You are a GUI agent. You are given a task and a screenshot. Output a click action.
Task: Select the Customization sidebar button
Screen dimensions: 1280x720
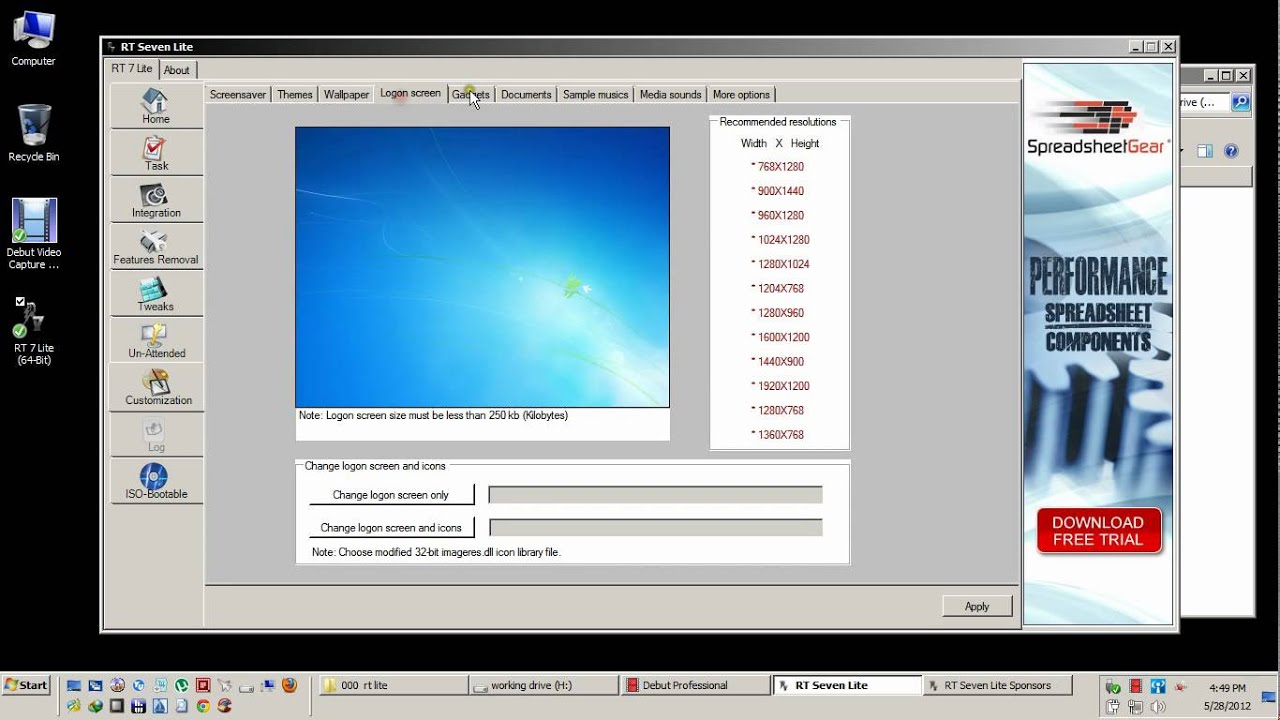pos(156,388)
